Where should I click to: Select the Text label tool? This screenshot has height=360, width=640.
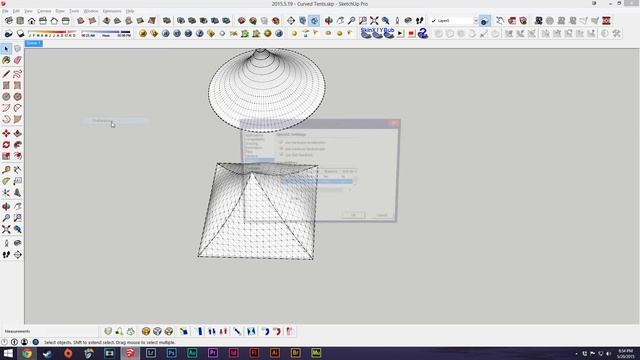pyautogui.click(x=18, y=181)
